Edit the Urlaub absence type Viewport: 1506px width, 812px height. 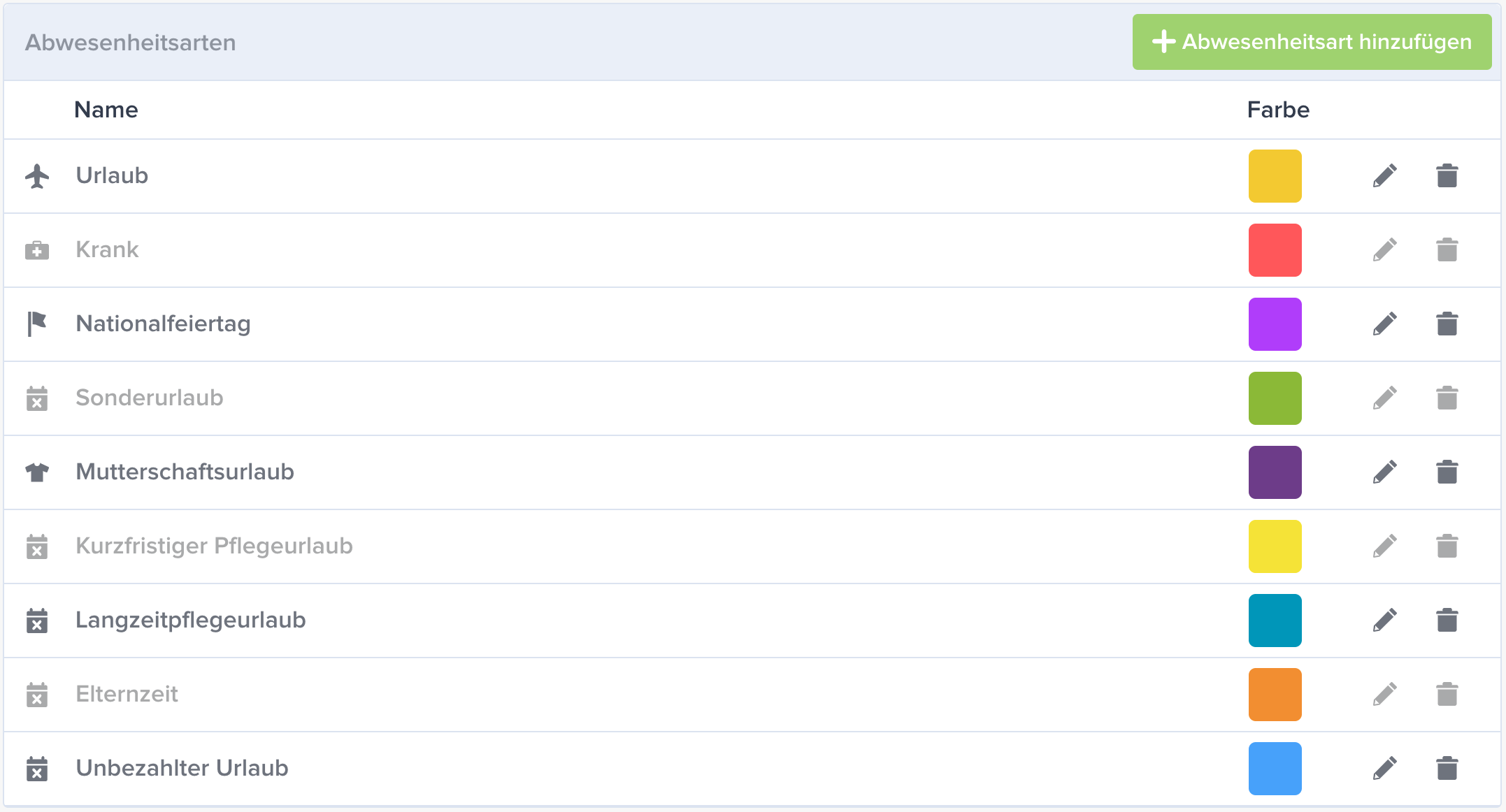pyautogui.click(x=1385, y=176)
